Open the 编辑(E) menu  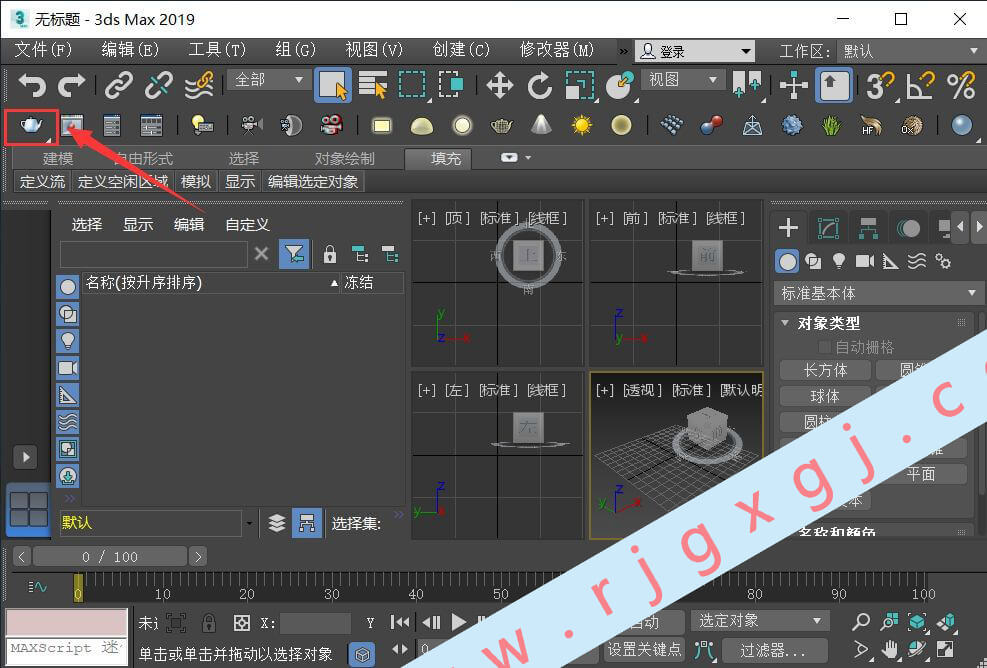click(130, 50)
